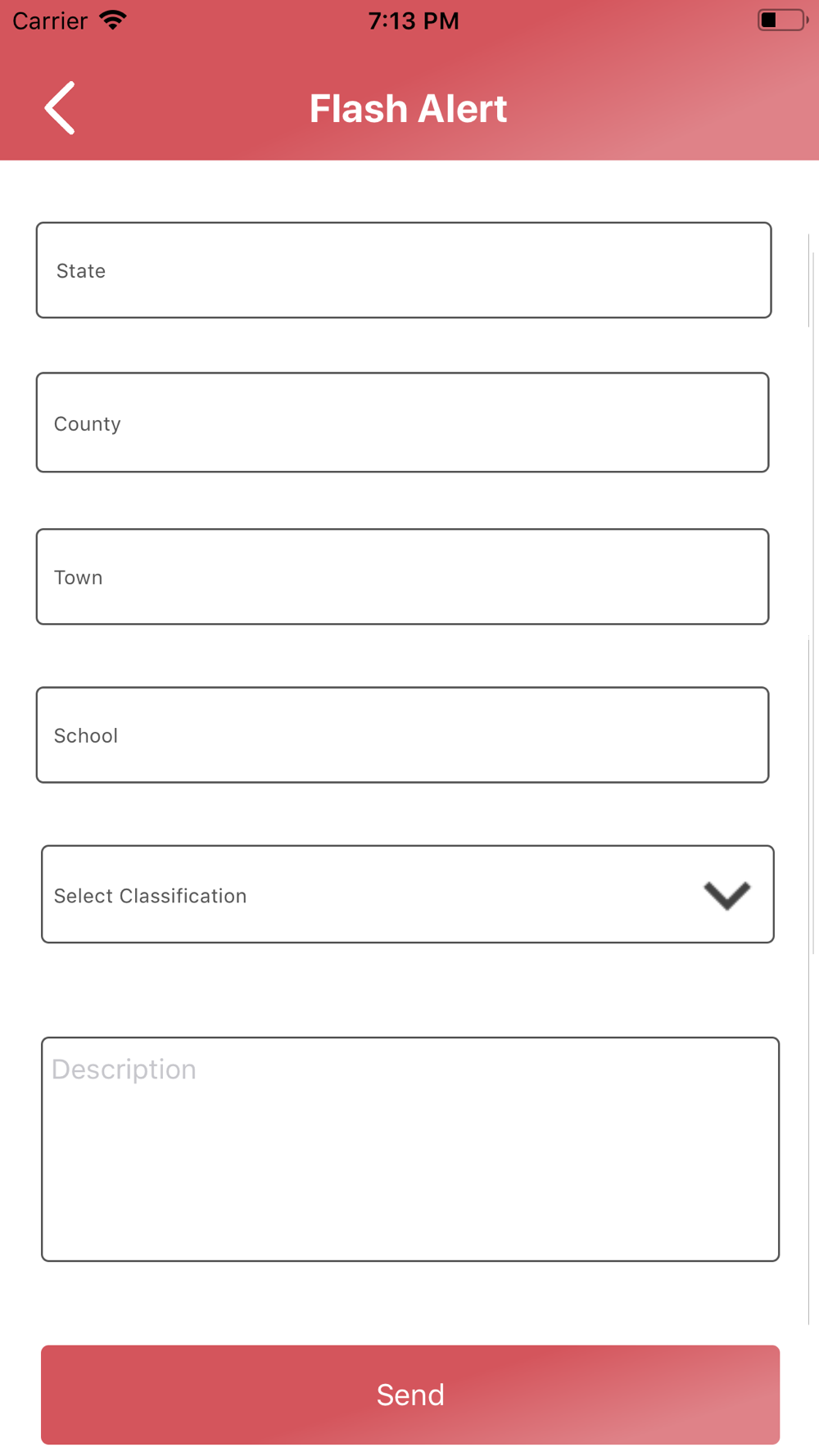Screen dimensions: 819x1456
Task: Open the Select Classification dropdown
Action: (408, 894)
